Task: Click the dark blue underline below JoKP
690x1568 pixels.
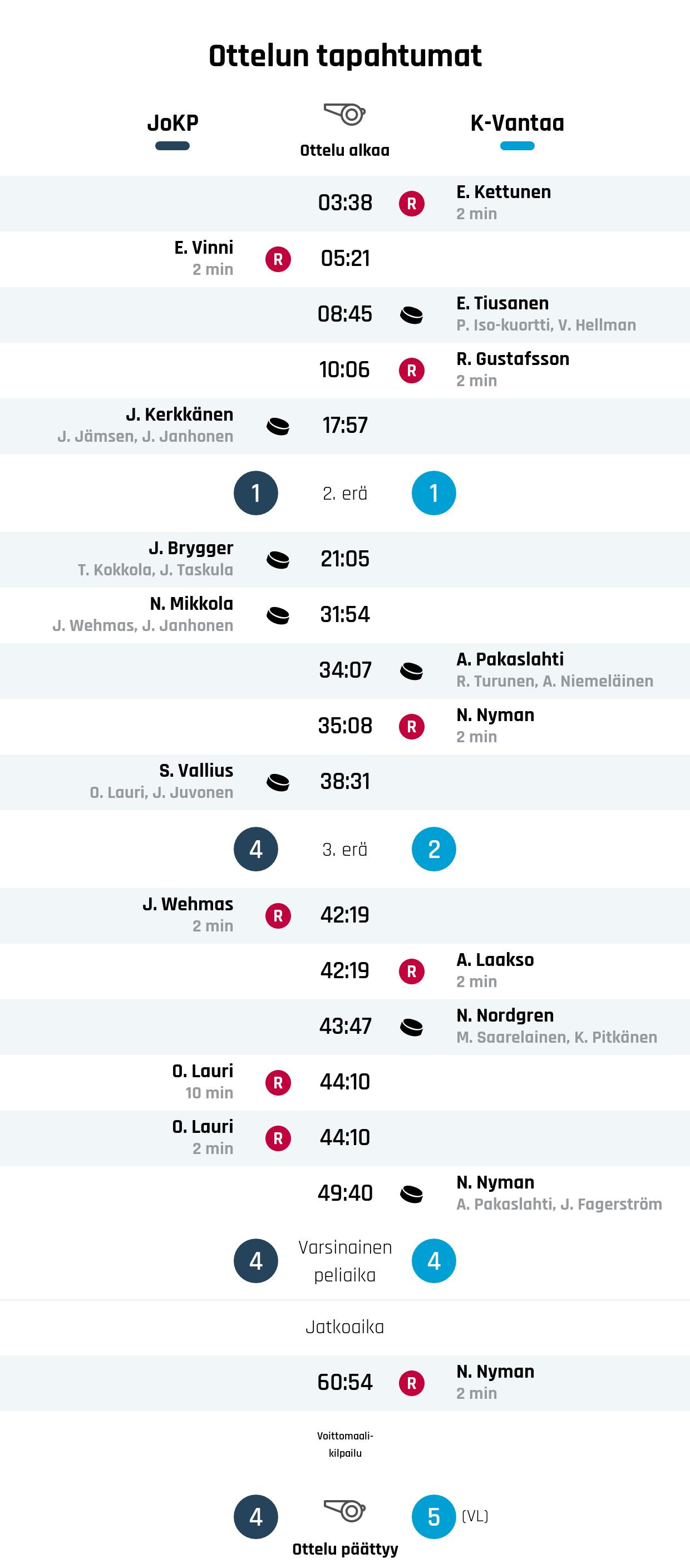Action: coord(173,146)
